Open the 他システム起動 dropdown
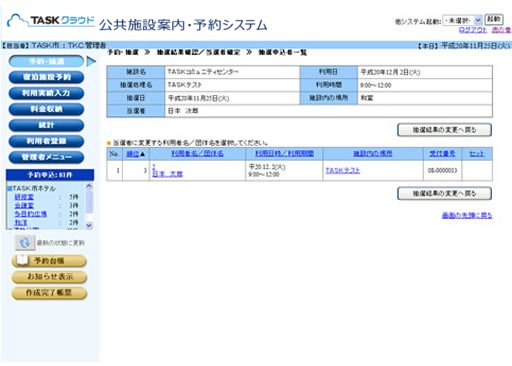Viewport: 512px width, 366px height. [462, 21]
